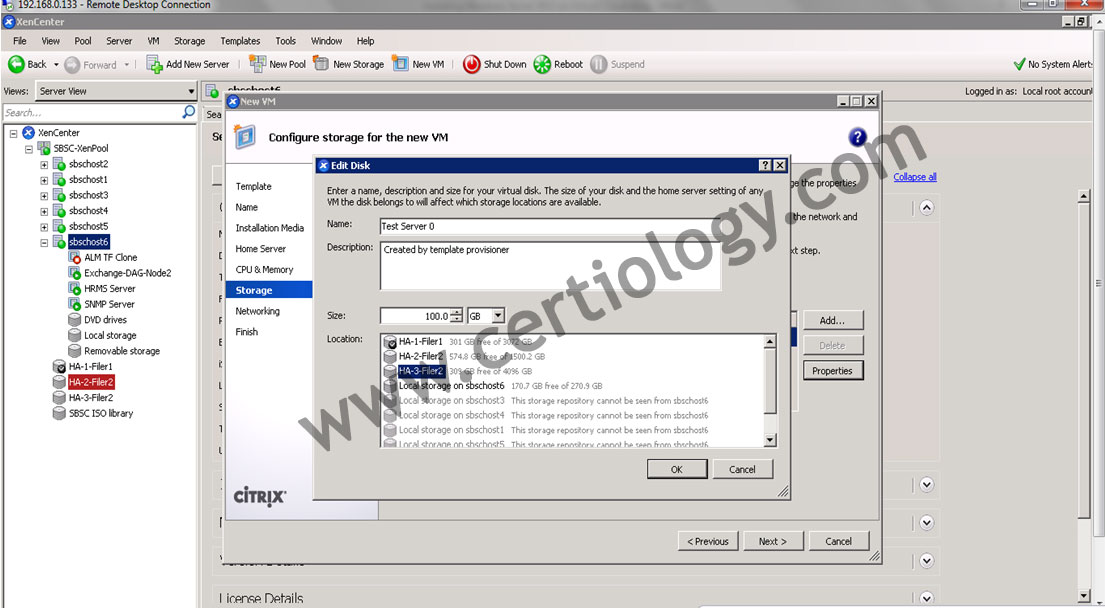Select the ALM TF Clone VM icon

(x=75, y=258)
